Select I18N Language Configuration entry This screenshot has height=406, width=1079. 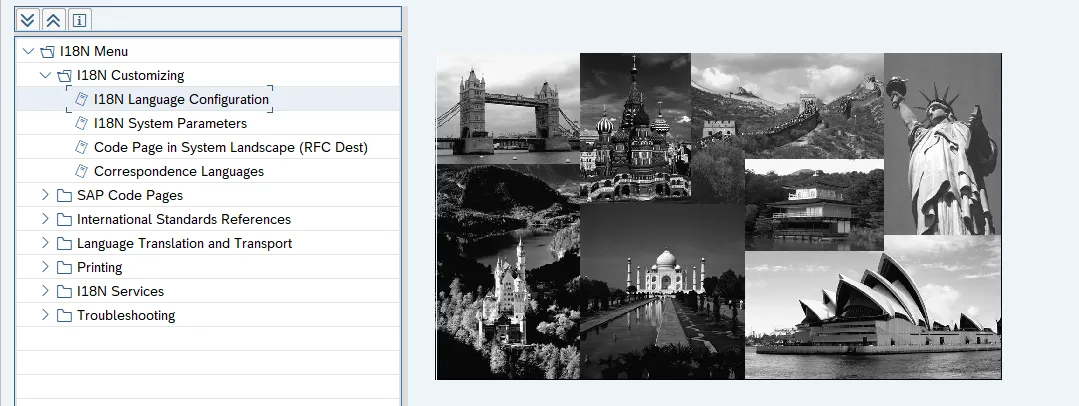[182, 99]
